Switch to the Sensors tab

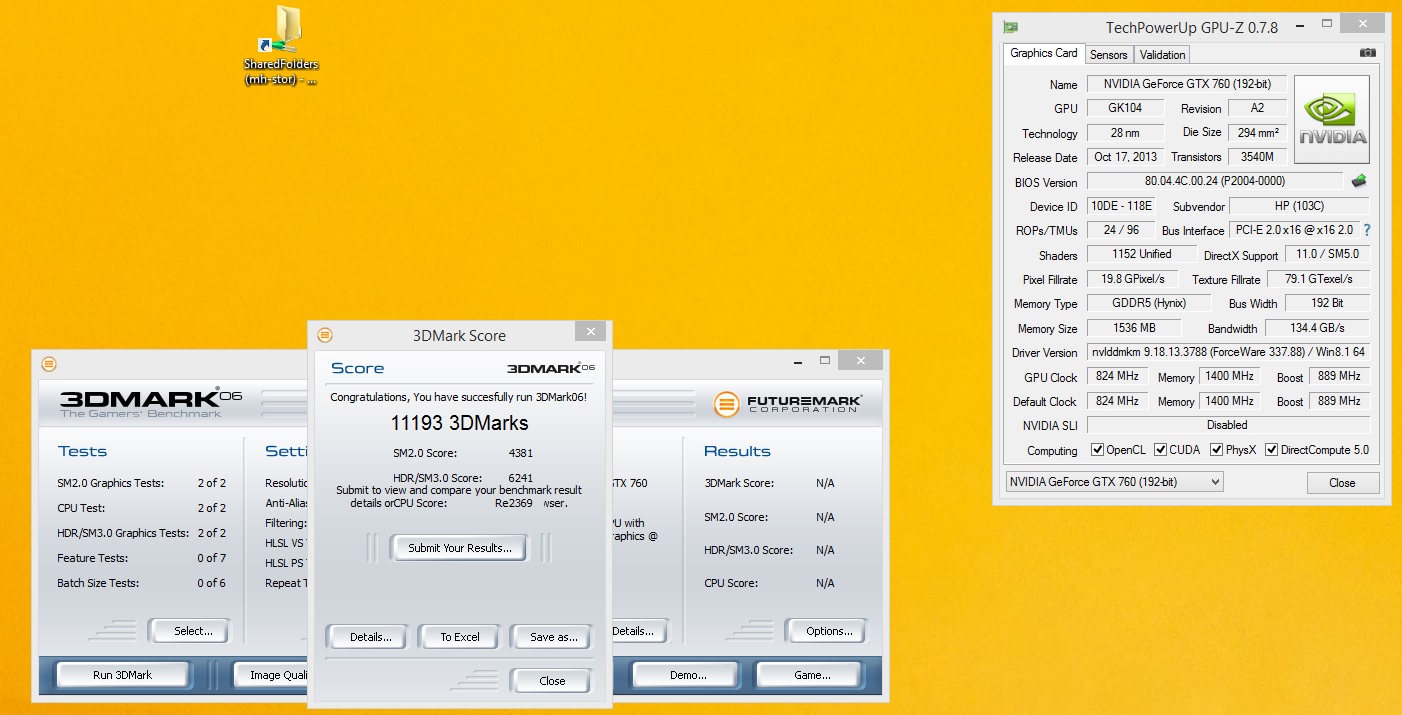point(1108,54)
